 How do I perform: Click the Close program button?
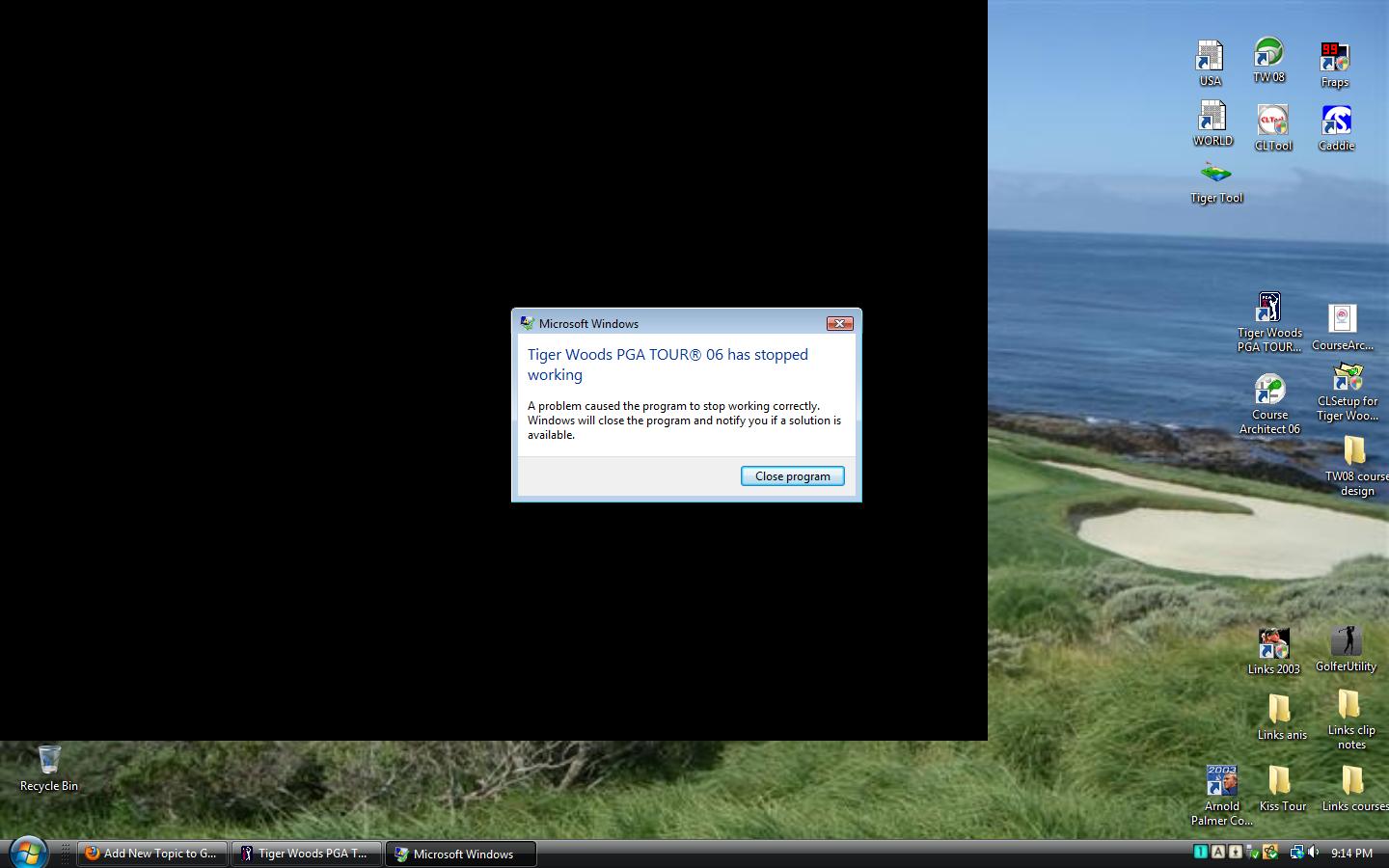tap(792, 475)
